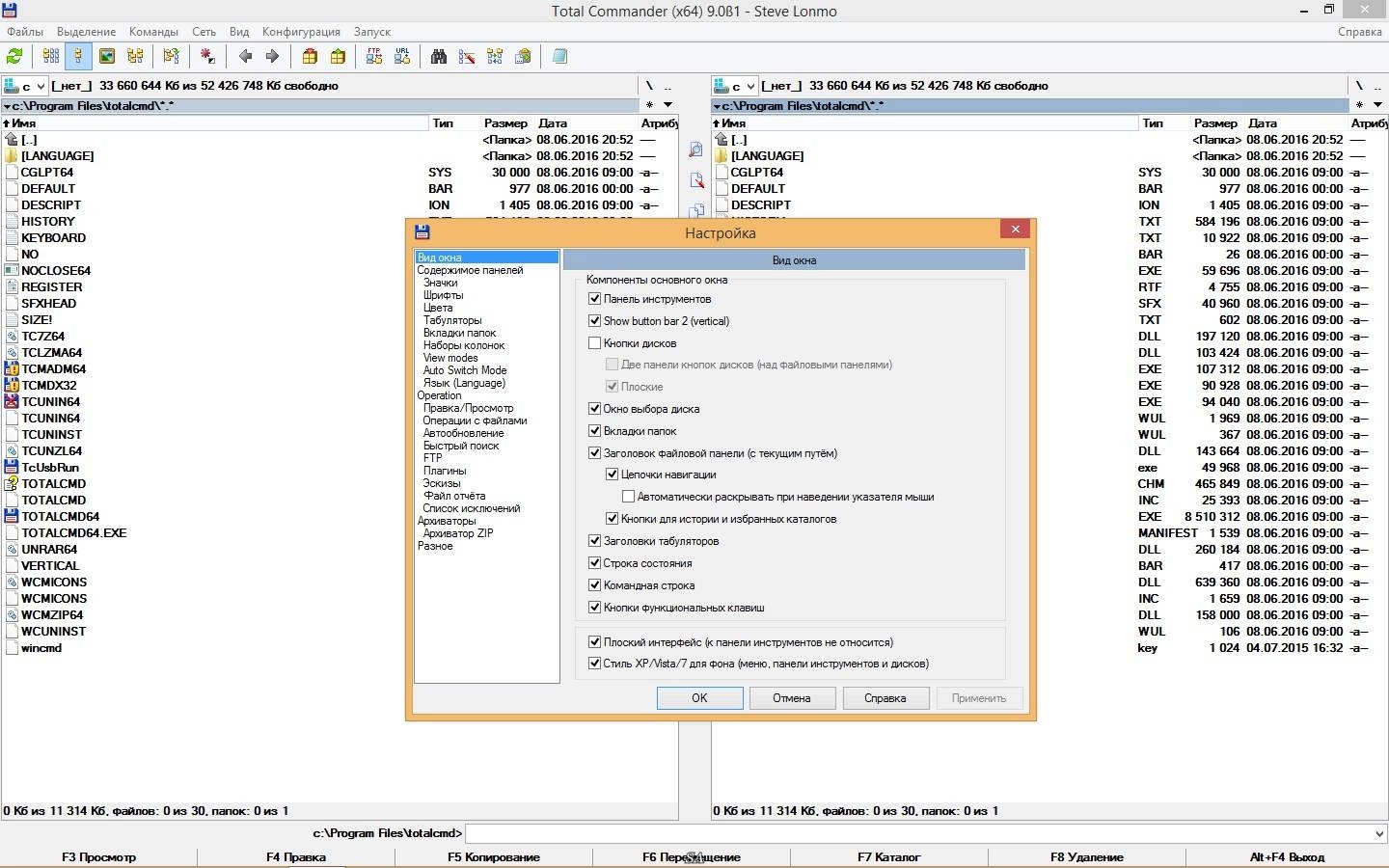Viewport: 1389px width, 868px height.
Task: Click the green Refresh icon in toolbar
Action: pyautogui.click(x=14, y=57)
